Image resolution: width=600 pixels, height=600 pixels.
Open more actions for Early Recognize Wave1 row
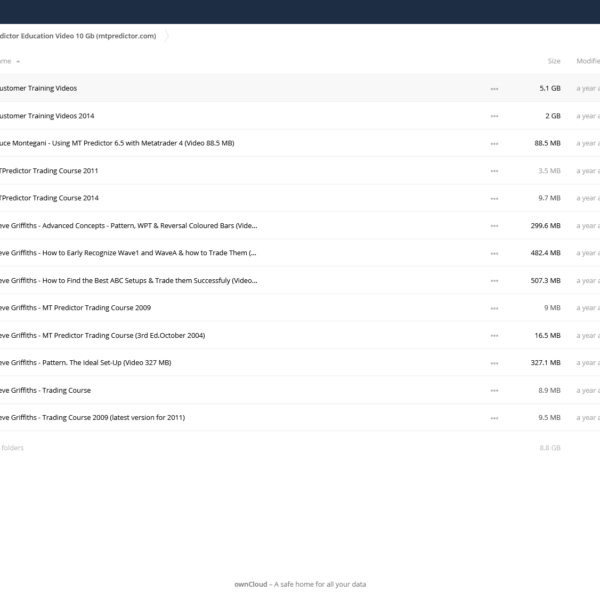coord(494,253)
